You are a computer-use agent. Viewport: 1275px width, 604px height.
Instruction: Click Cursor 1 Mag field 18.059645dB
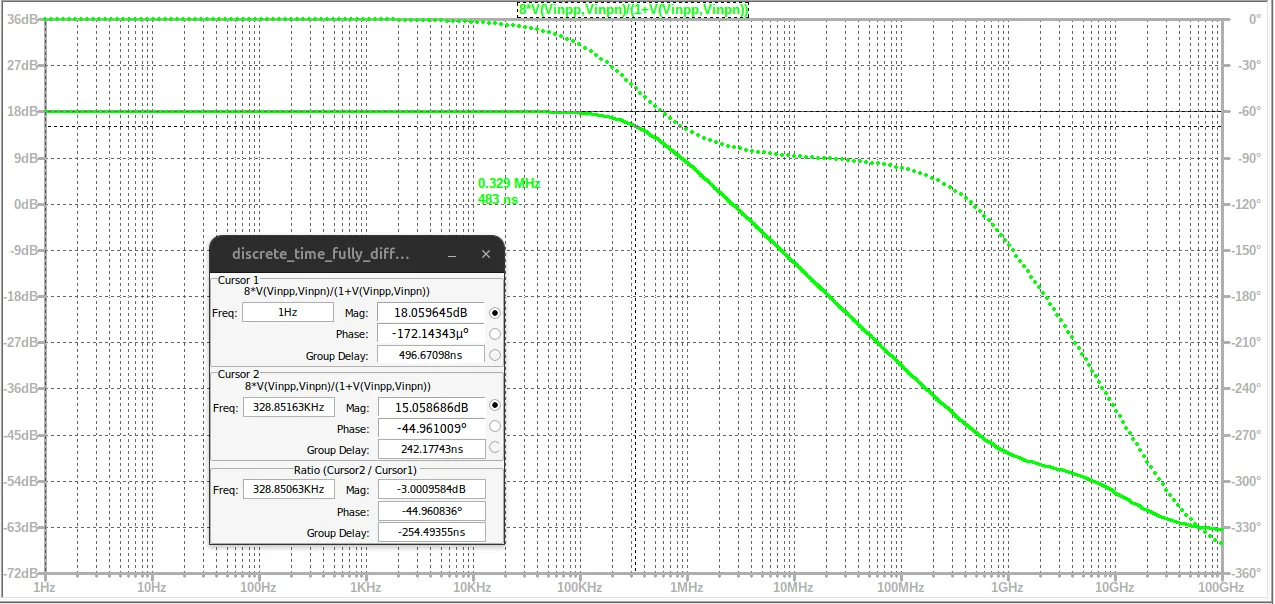pos(431,313)
